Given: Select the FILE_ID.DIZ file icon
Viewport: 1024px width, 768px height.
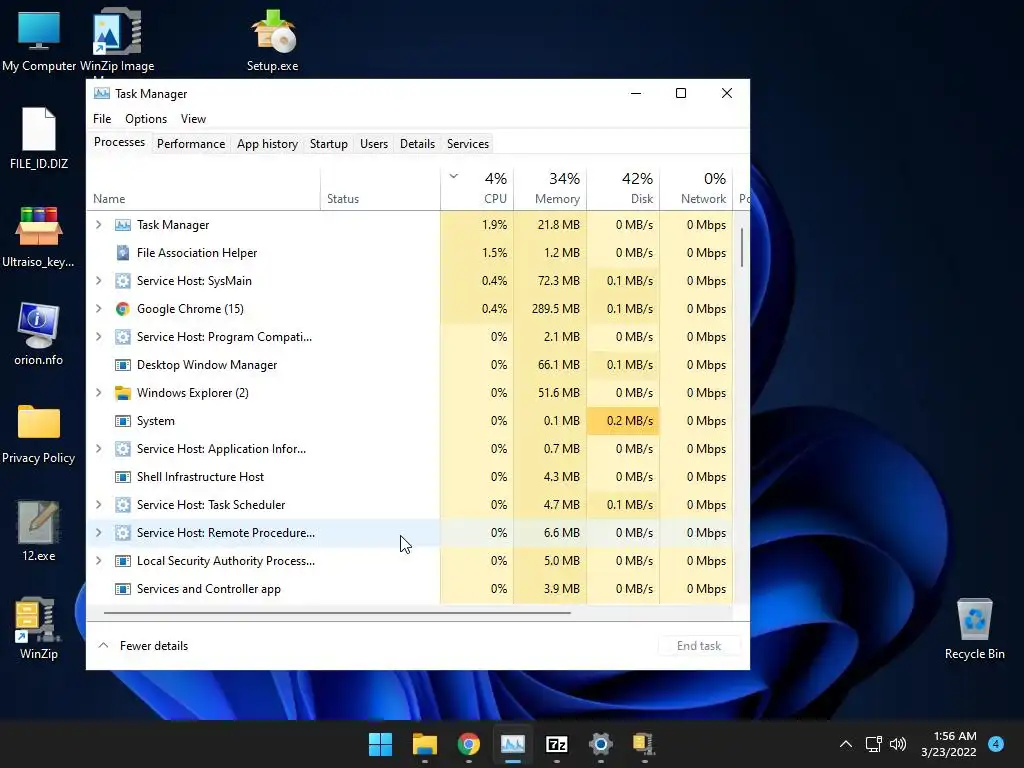Looking at the screenshot, I should pyautogui.click(x=39, y=138).
